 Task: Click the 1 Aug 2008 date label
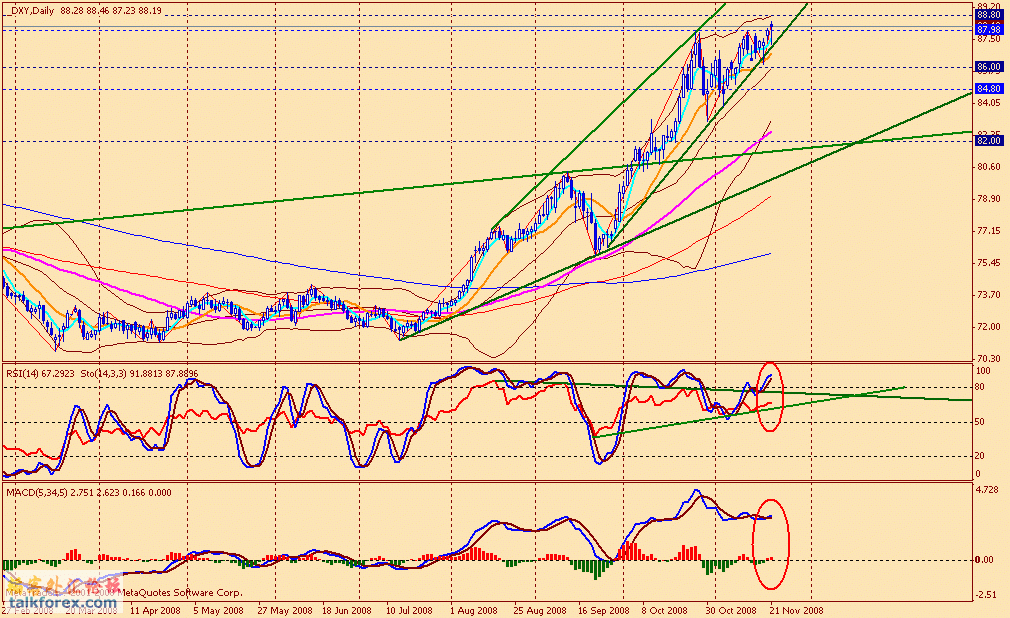(x=474, y=610)
